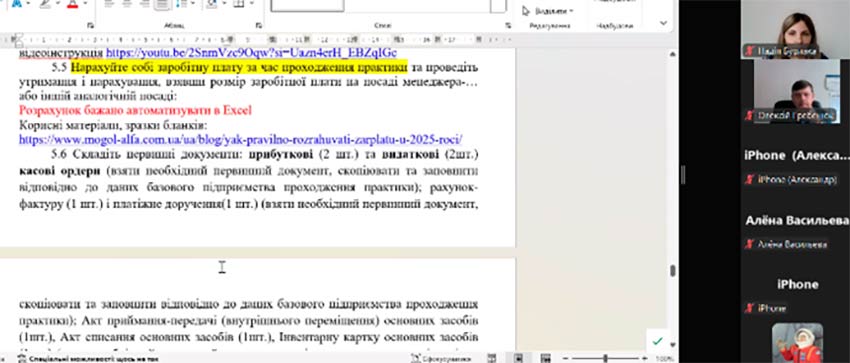Click muted mic icon beside bottom iPhone label
Screen dimensions: 850x363
click(749, 308)
